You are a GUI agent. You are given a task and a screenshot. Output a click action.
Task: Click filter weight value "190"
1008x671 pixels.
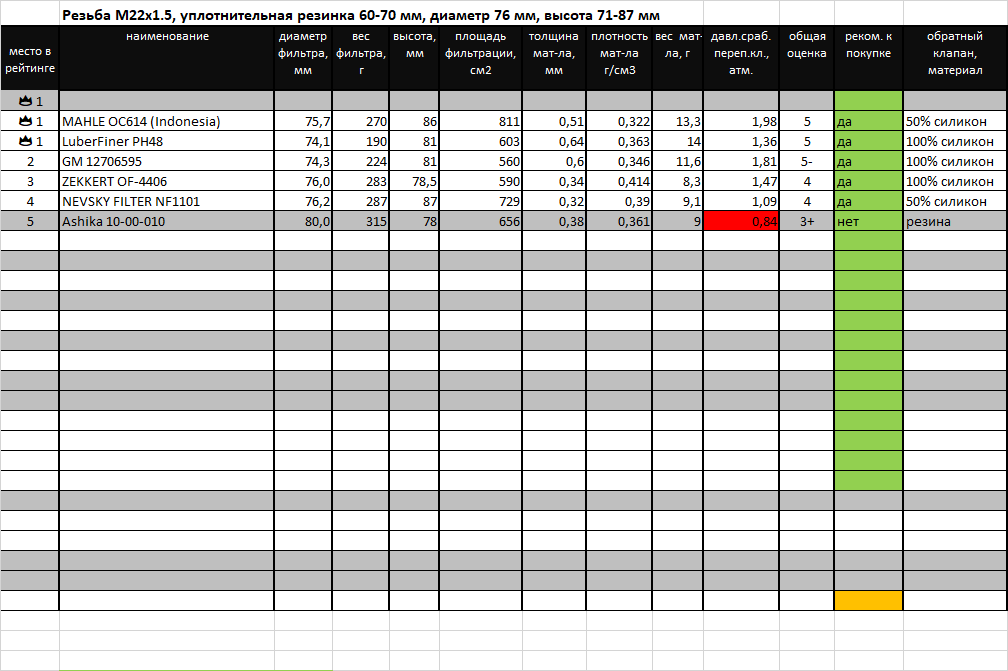(361, 141)
